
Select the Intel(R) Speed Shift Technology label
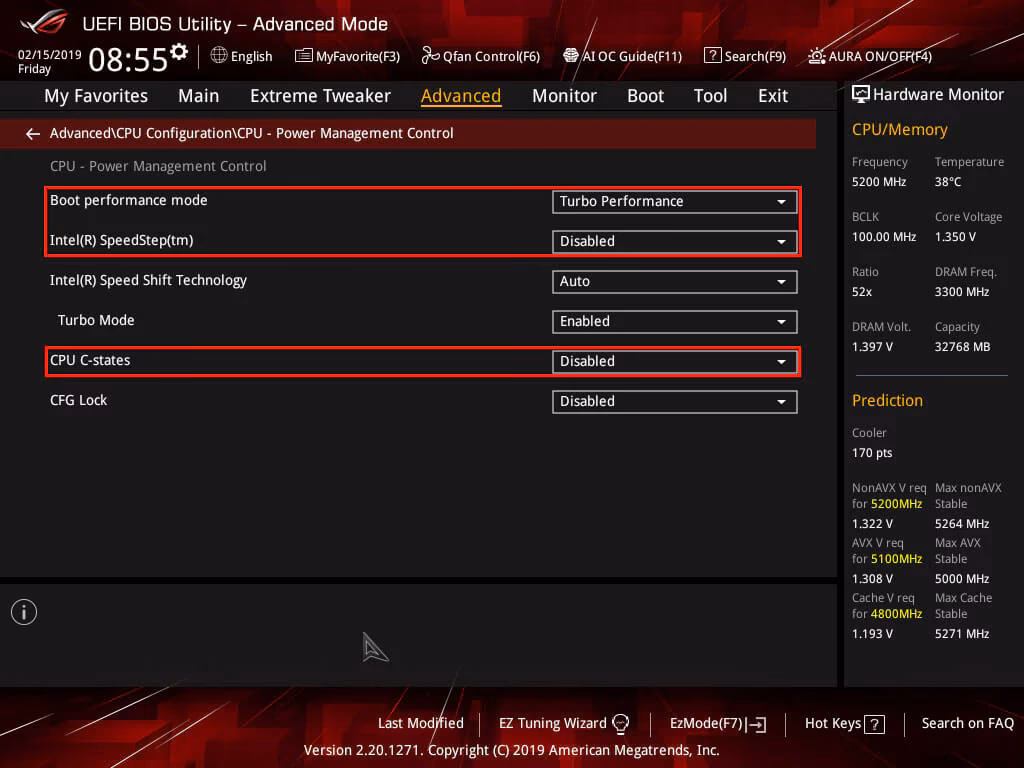pyautogui.click(x=148, y=280)
